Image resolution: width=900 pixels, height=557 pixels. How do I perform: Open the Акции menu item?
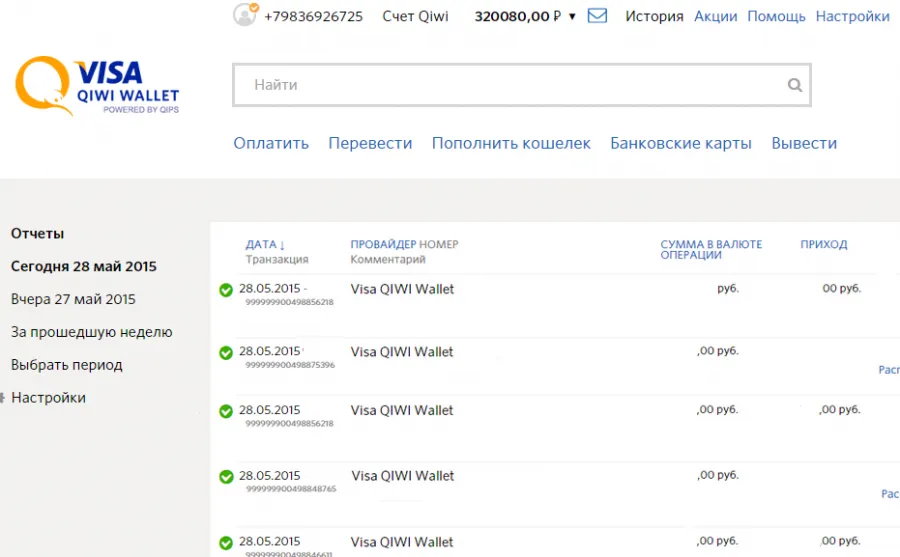pyautogui.click(x=716, y=16)
